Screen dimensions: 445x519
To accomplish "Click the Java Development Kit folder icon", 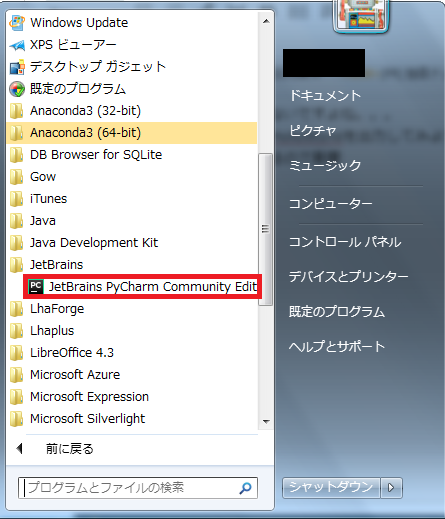I will 16,243.
